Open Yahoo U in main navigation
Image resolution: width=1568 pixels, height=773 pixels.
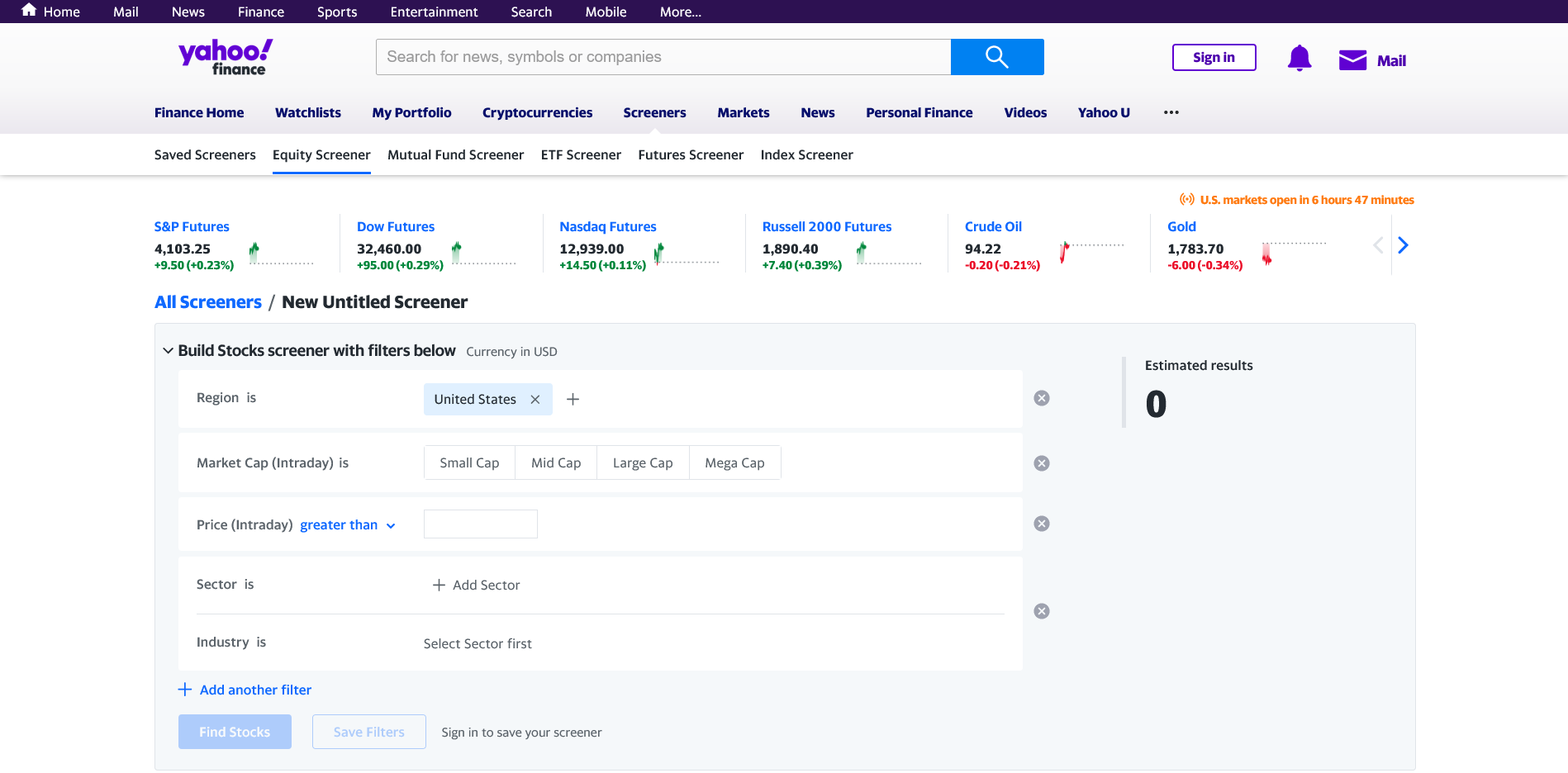[1104, 113]
